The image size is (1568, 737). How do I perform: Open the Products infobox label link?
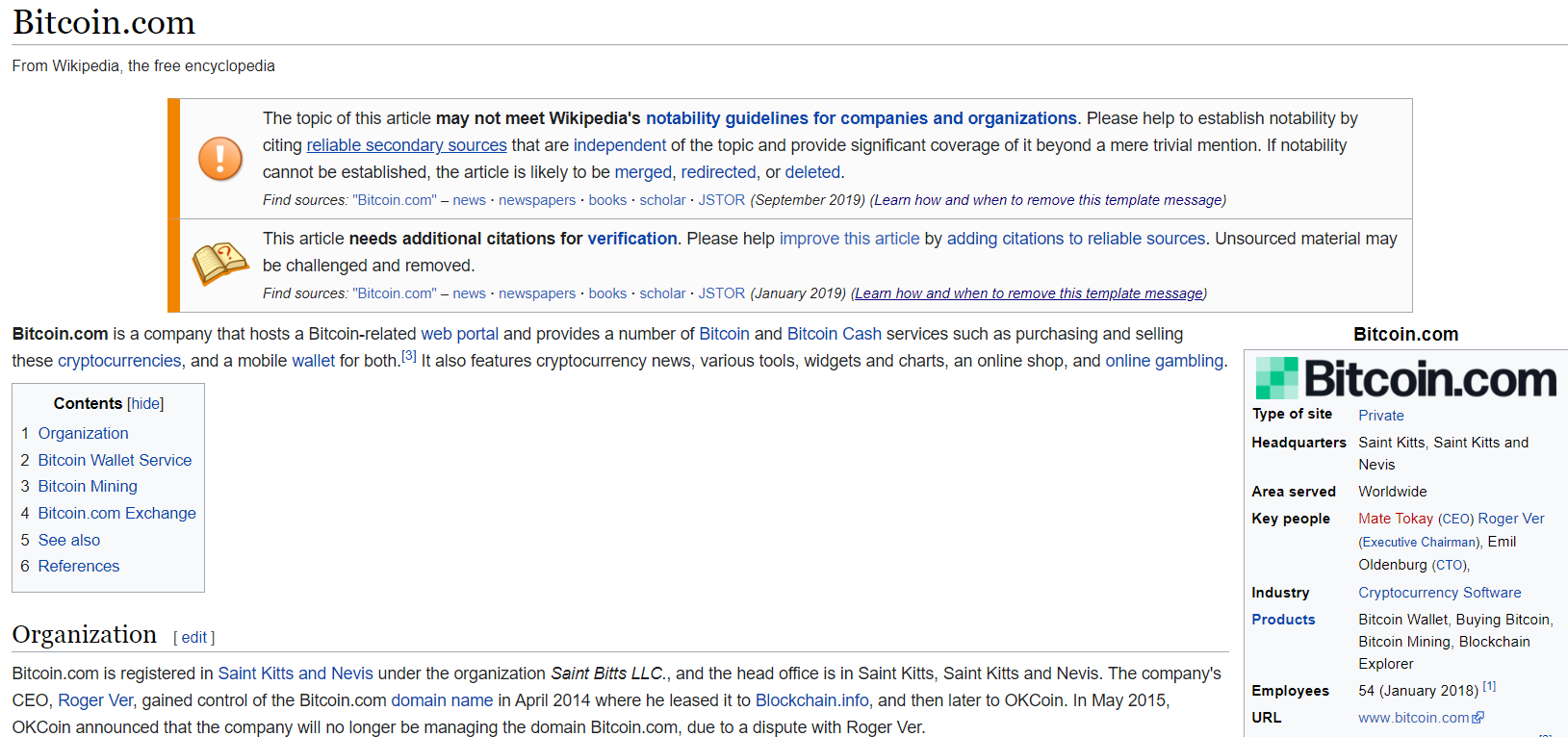pyautogui.click(x=1282, y=620)
